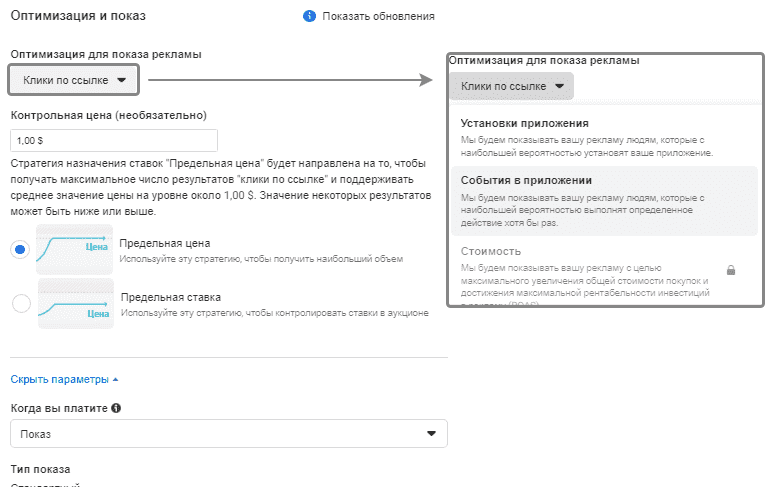Open the right Клики по ссылке dropdown
The height and width of the screenshot is (487, 765).
(x=512, y=86)
